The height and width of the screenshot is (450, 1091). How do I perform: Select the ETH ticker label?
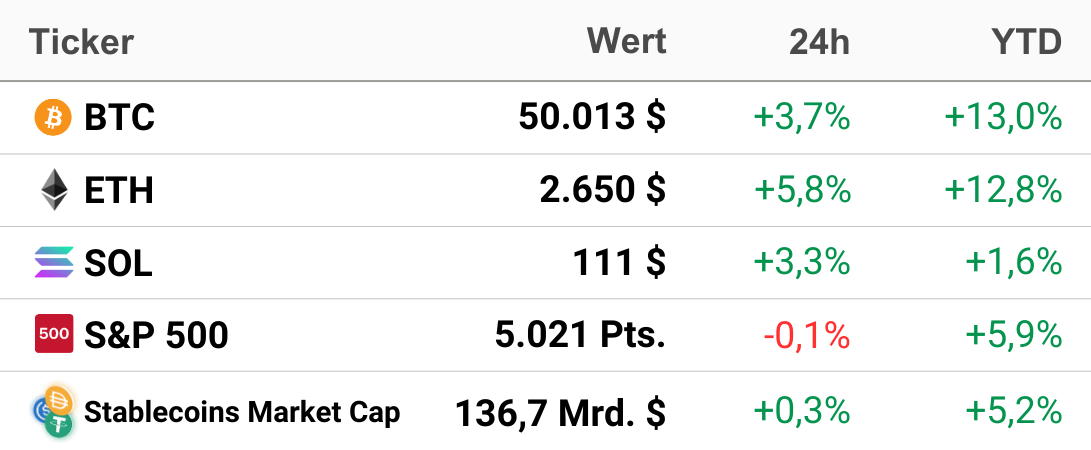[x=119, y=190]
